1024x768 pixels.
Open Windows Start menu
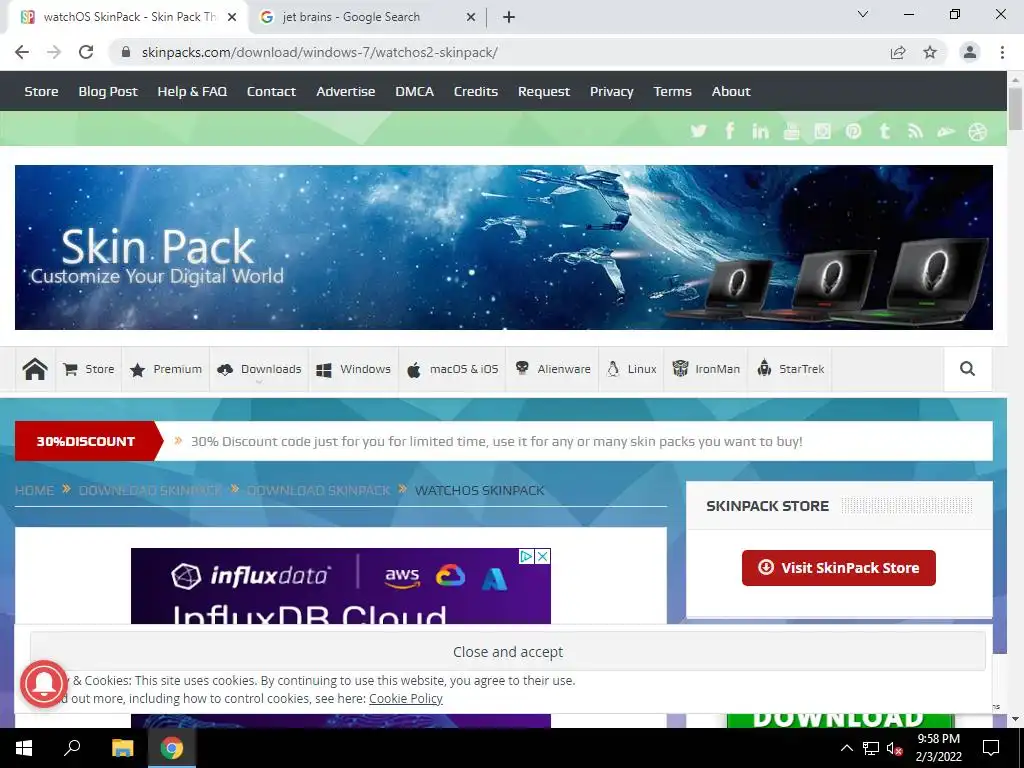pos(24,748)
